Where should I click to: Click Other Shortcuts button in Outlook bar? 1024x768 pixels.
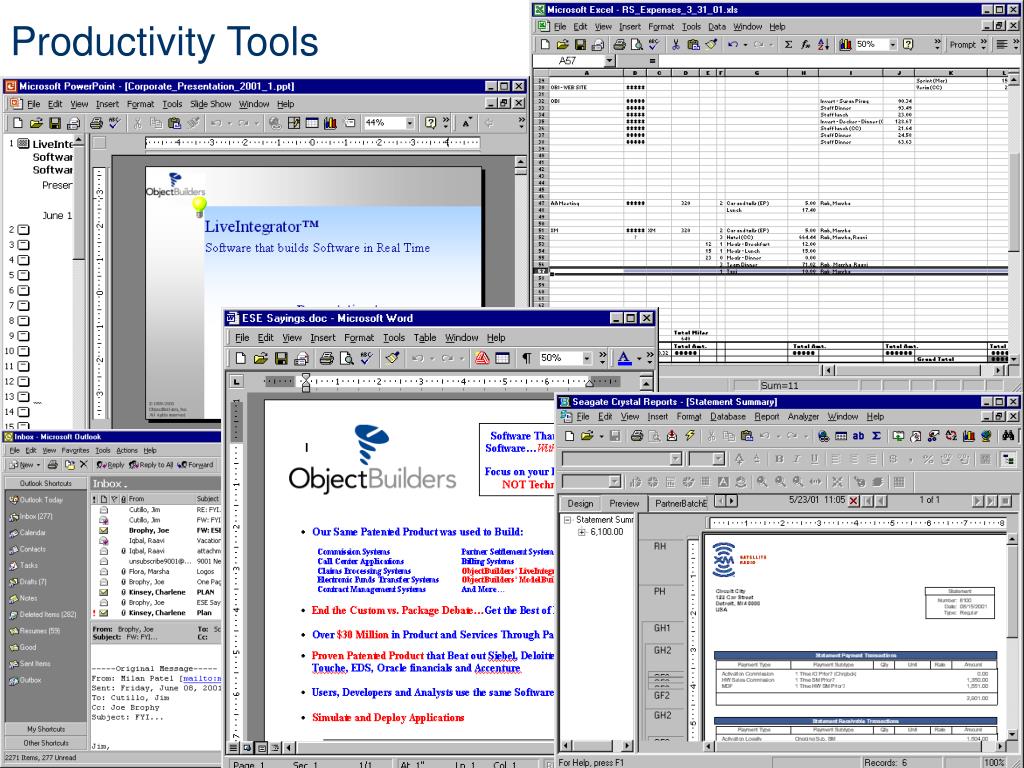coord(46,743)
